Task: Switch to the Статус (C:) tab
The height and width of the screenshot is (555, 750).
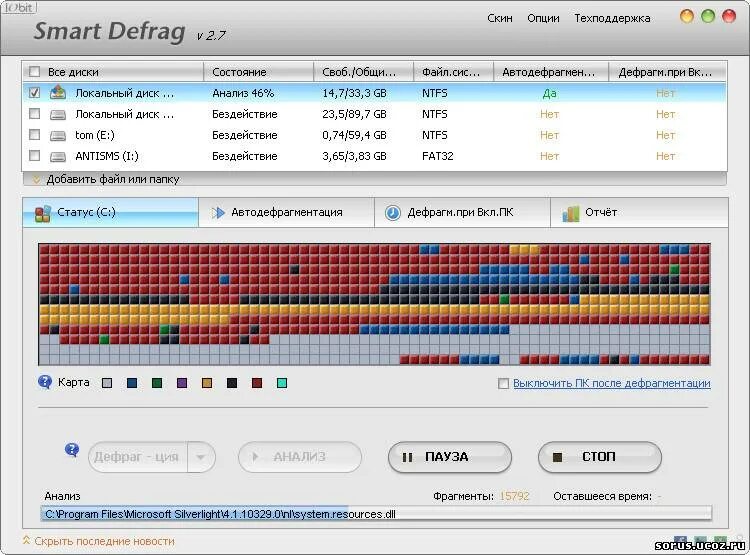Action: pos(110,212)
